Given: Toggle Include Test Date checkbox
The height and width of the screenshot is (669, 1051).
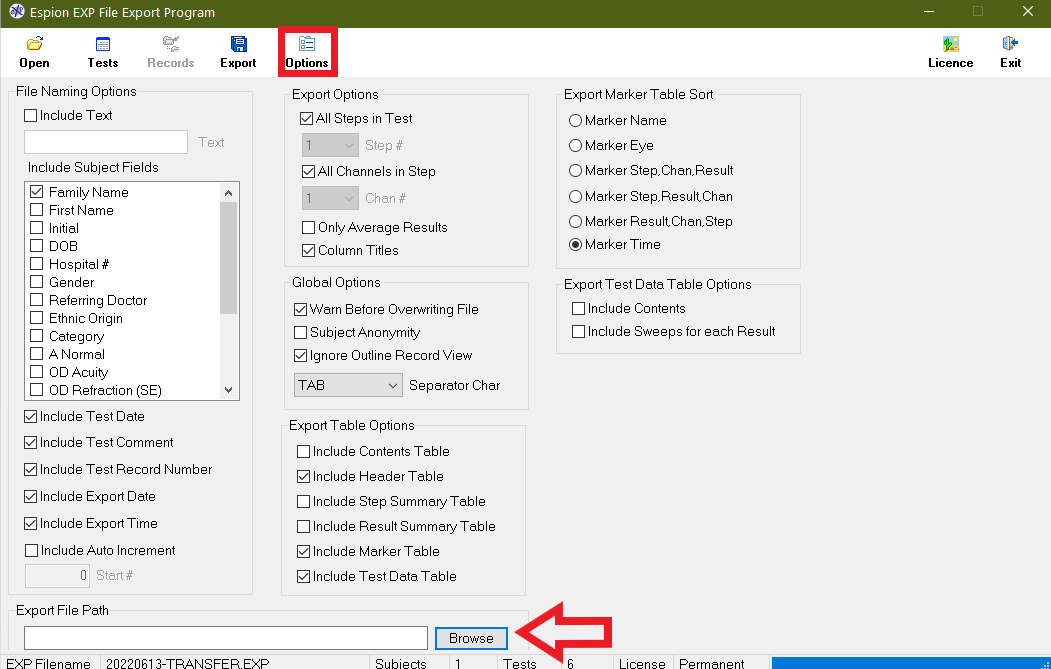Looking at the screenshot, I should (x=31, y=416).
